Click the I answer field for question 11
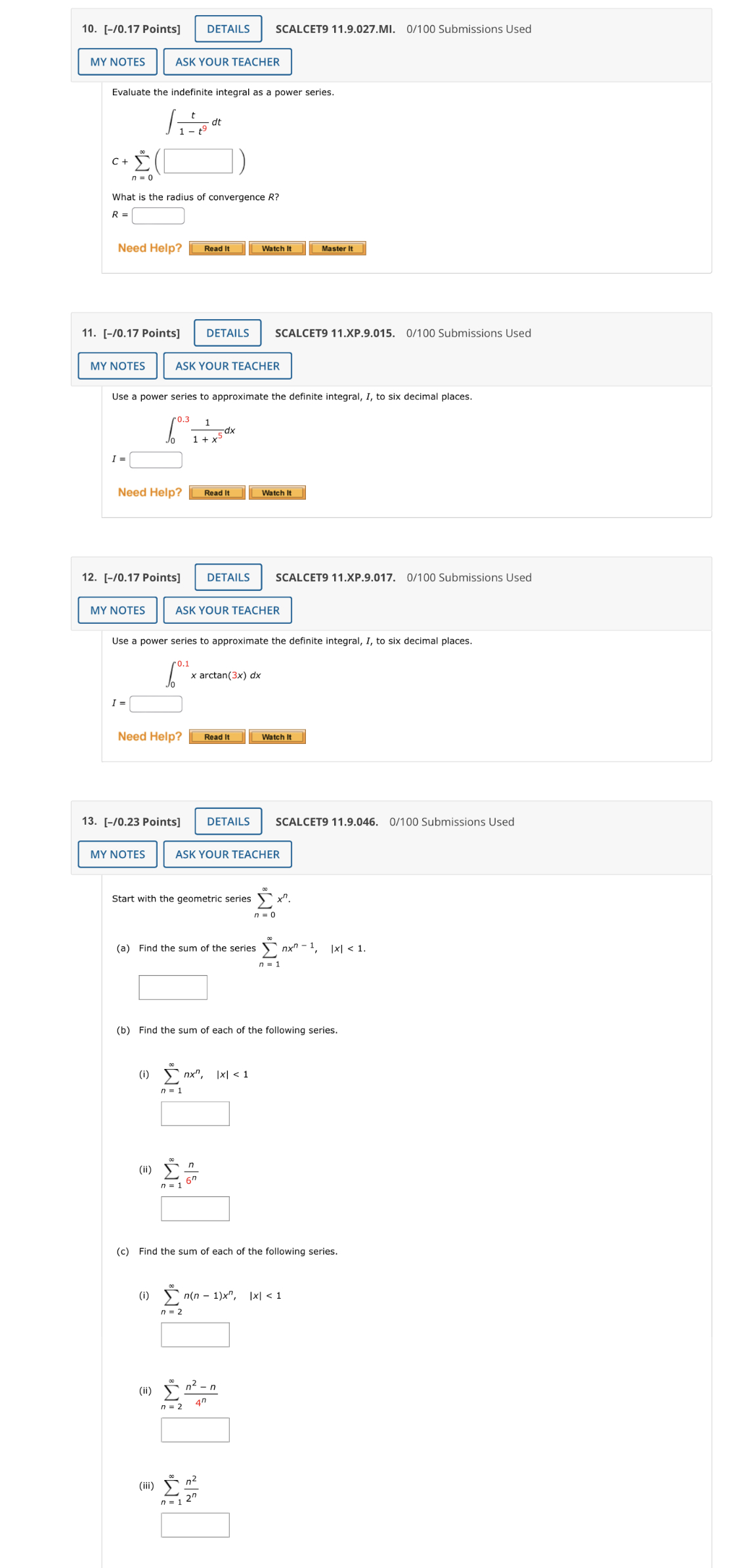 pyautogui.click(x=156, y=460)
